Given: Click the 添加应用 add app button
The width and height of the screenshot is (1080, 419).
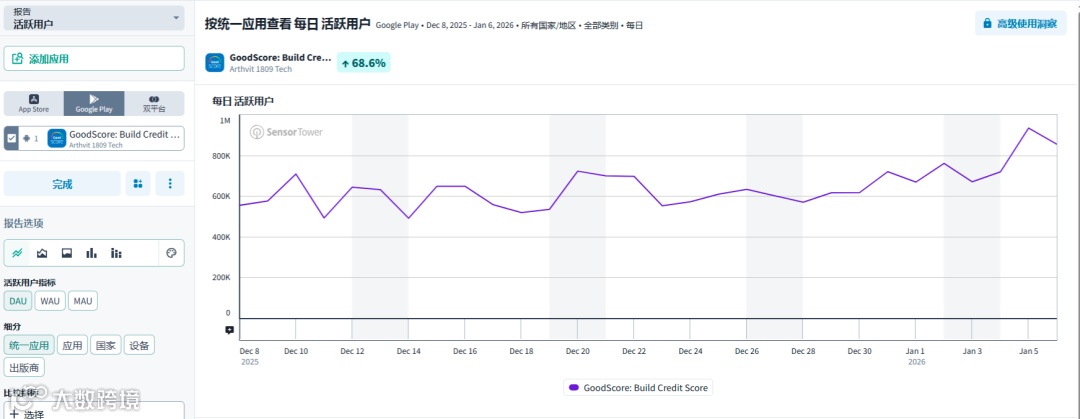Looking at the screenshot, I should coord(94,59).
